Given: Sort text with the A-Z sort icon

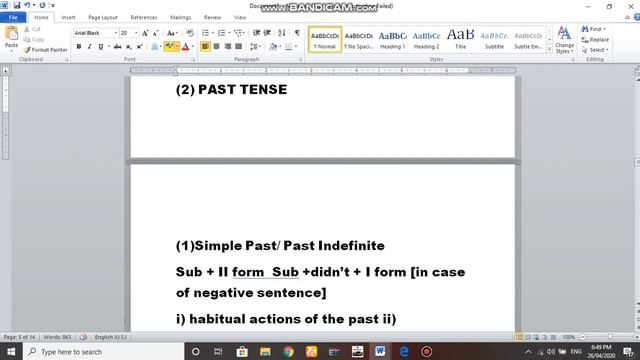Looking at the screenshot, I should 282,33.
